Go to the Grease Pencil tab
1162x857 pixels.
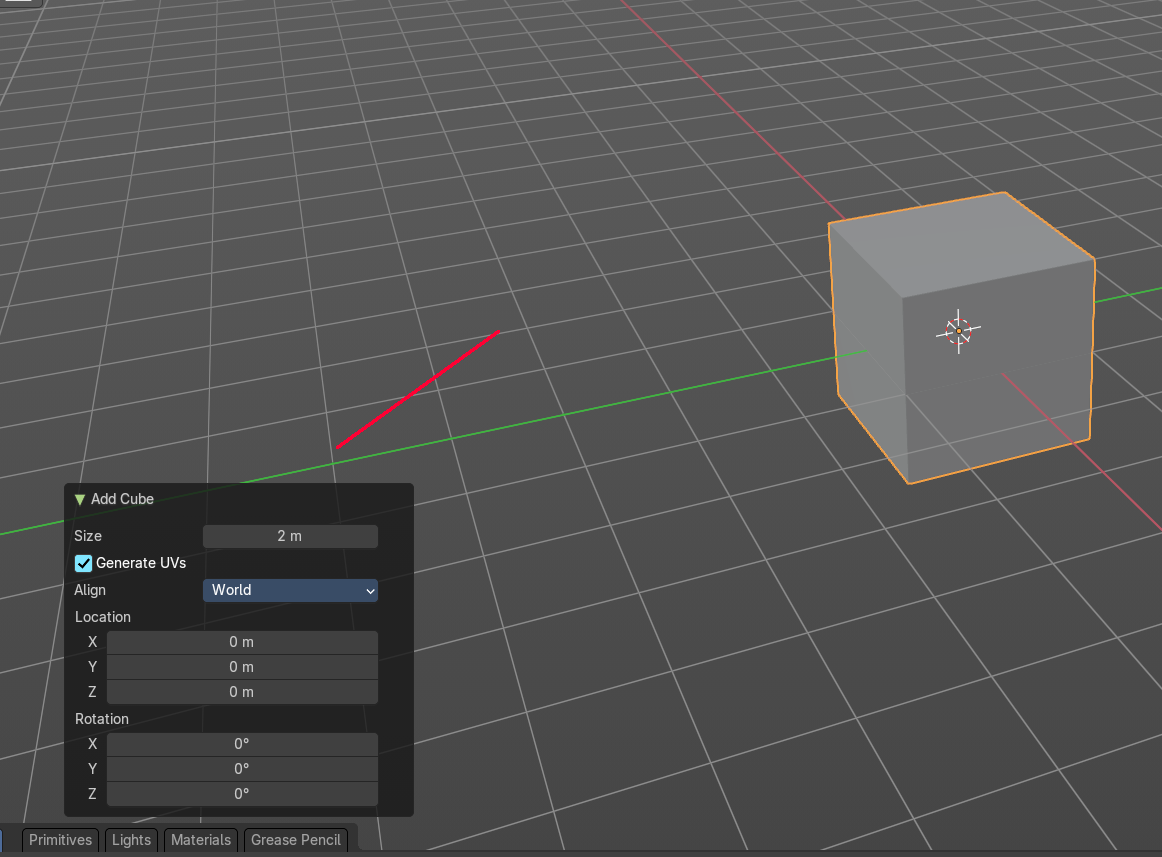point(296,840)
